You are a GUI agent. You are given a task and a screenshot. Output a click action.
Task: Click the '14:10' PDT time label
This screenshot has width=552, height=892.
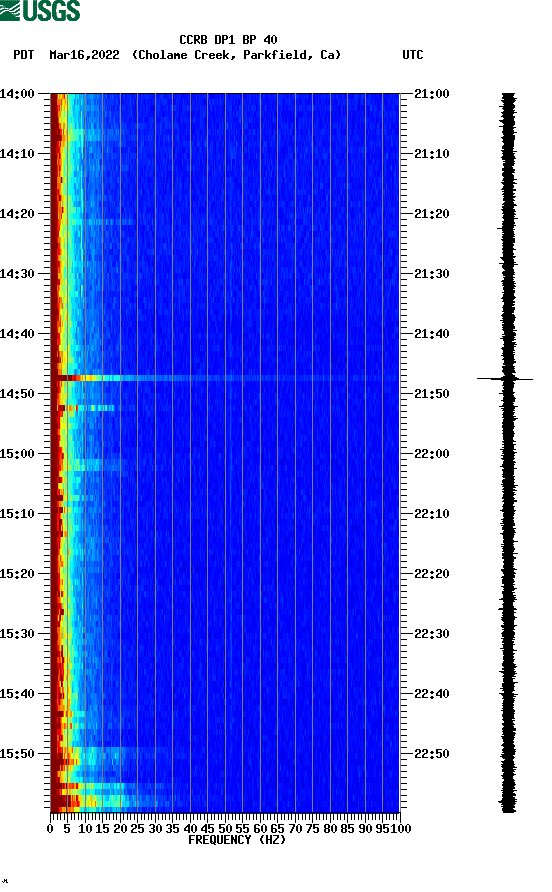18,154
